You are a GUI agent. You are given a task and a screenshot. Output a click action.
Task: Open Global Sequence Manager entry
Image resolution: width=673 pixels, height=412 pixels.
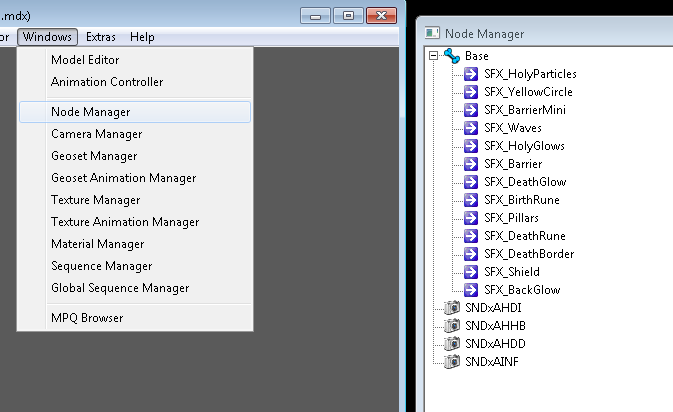pyautogui.click(x=135, y=288)
